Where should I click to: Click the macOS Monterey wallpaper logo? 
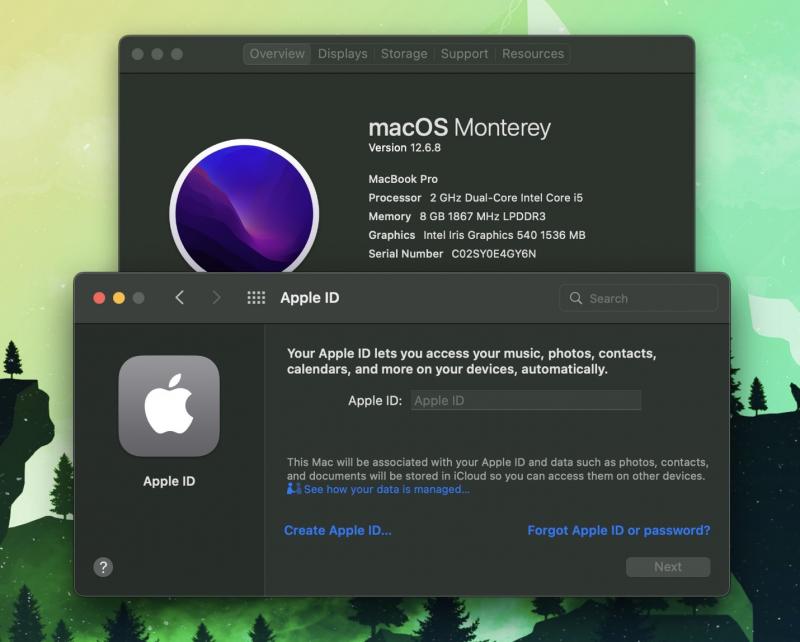coord(244,207)
